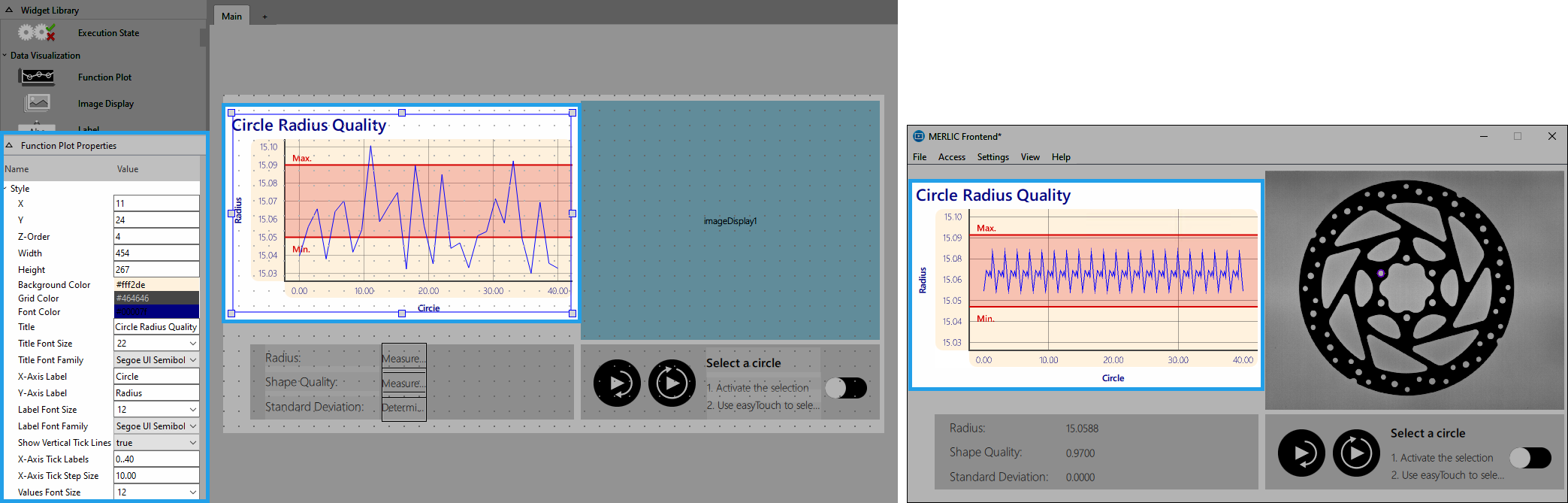Viewport: 1568px width, 503px height.
Task: Toggle the selection switch in designer canvas
Action: (846, 388)
